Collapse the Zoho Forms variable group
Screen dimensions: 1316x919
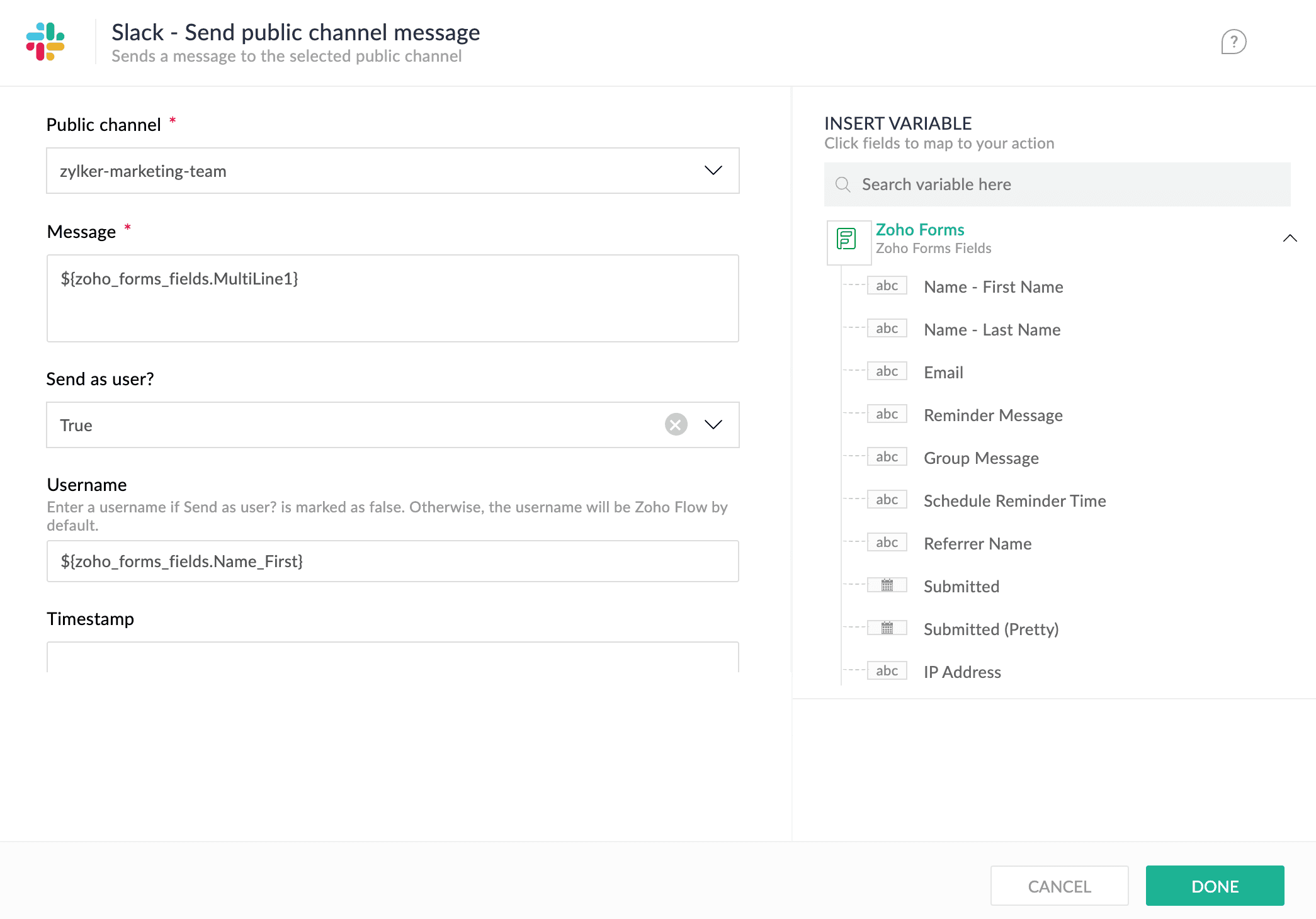click(1290, 238)
